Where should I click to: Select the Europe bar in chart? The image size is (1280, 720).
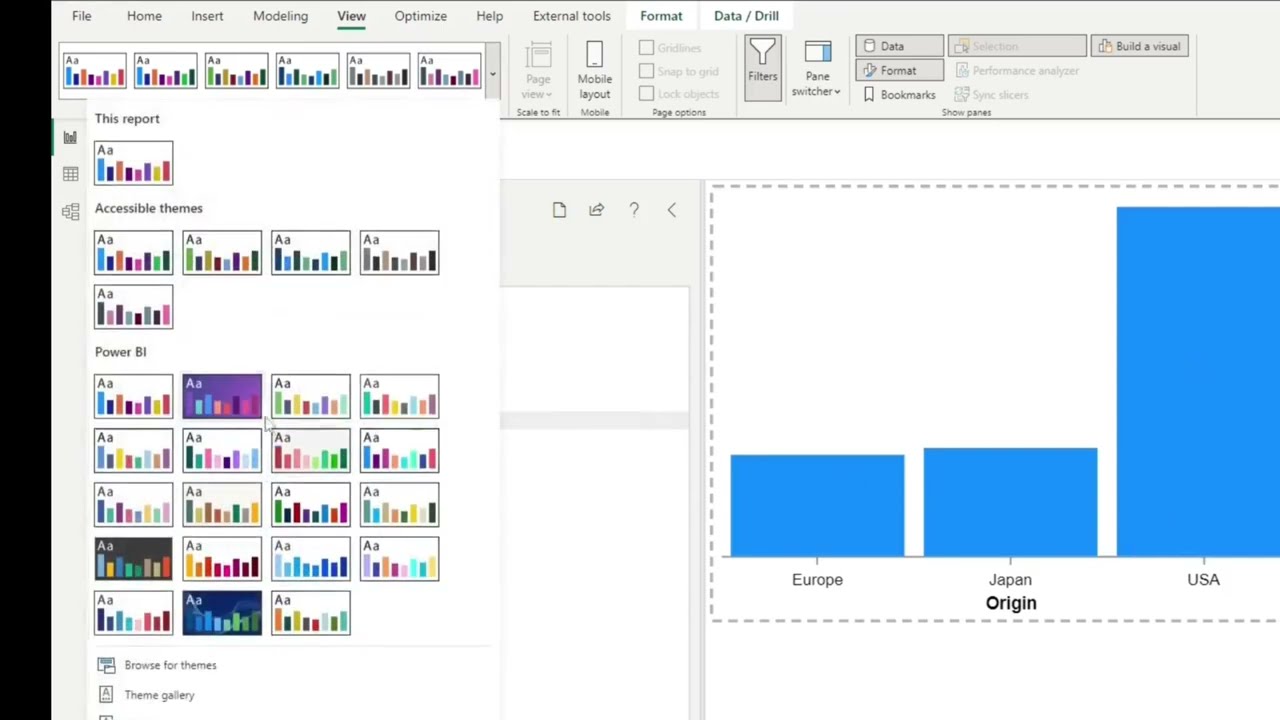click(x=817, y=505)
